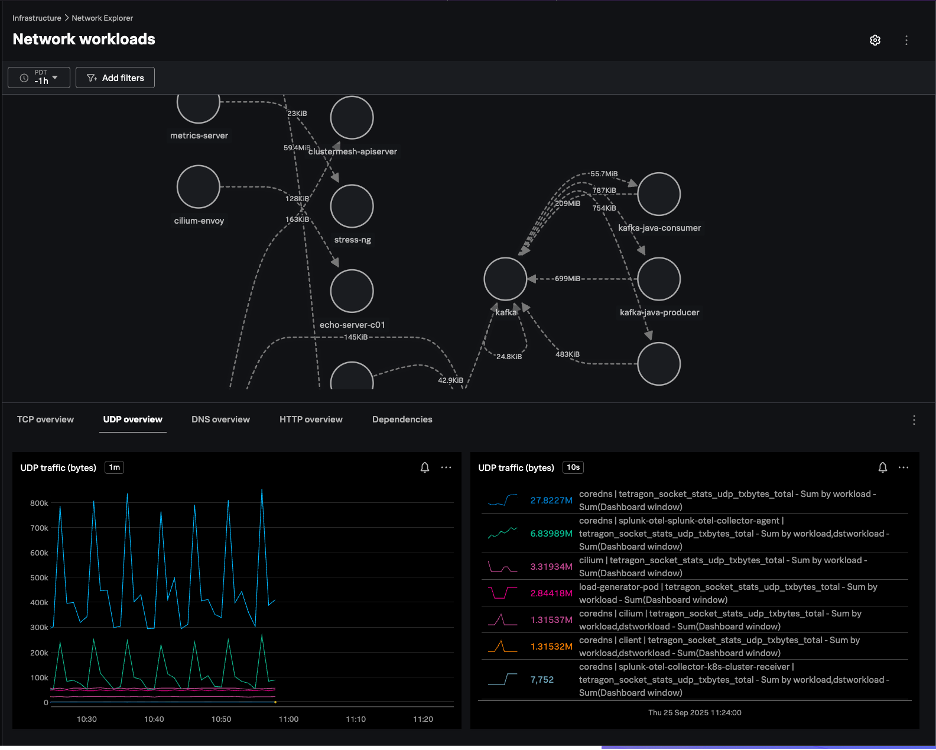Open the Dependencies tab
This screenshot has width=936, height=750.
coord(402,420)
